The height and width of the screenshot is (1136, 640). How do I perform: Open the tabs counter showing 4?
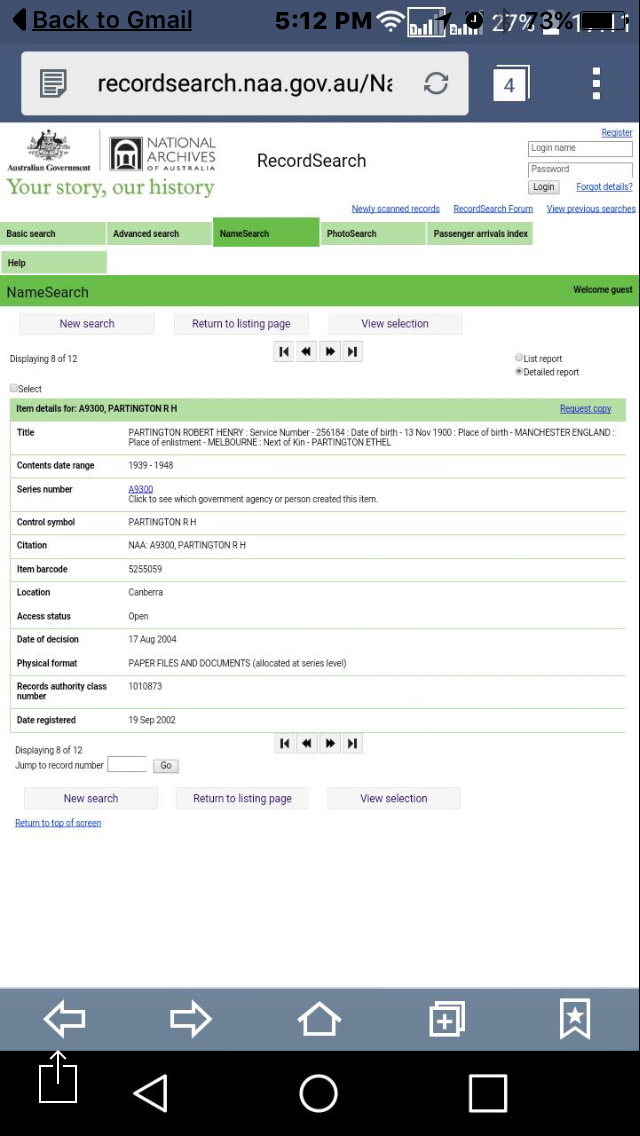[x=511, y=84]
